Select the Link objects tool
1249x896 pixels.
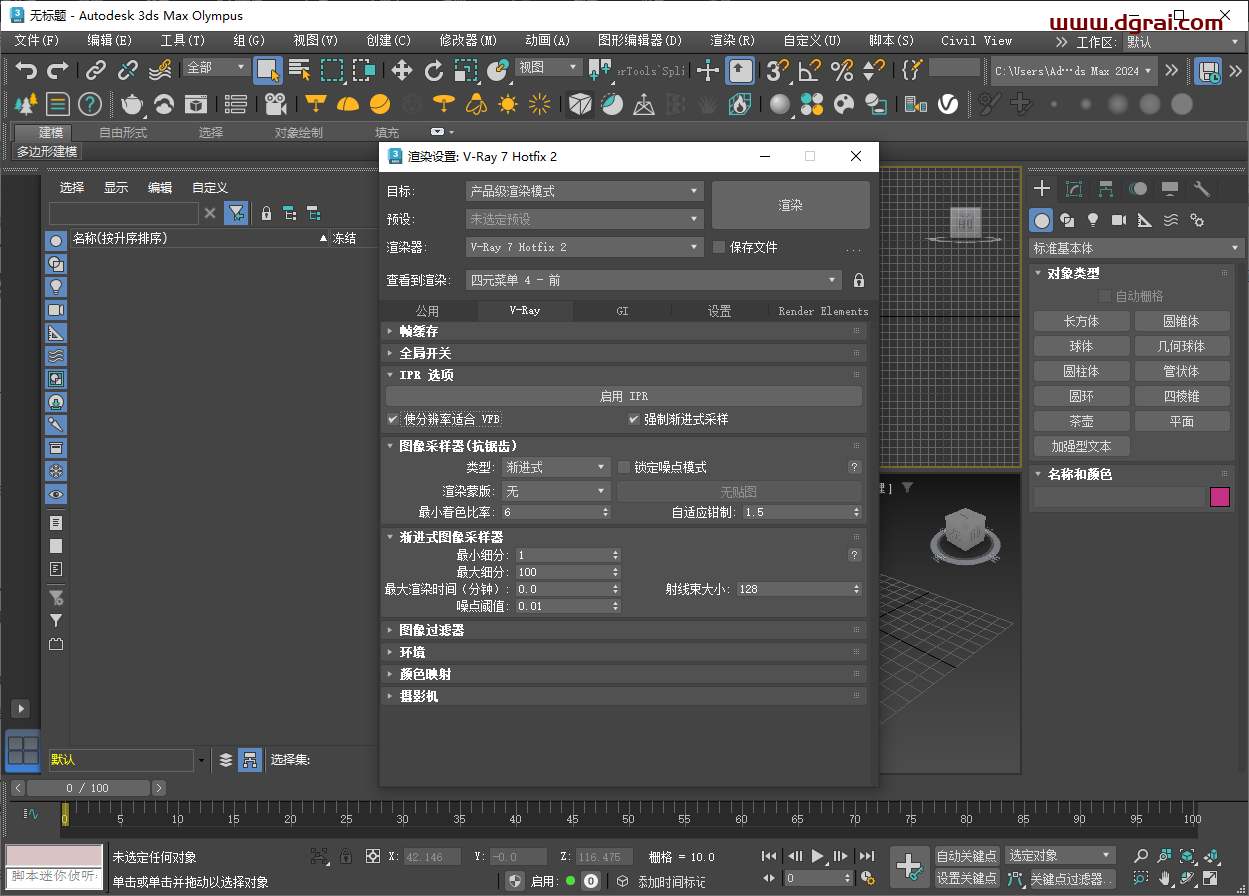[95, 70]
